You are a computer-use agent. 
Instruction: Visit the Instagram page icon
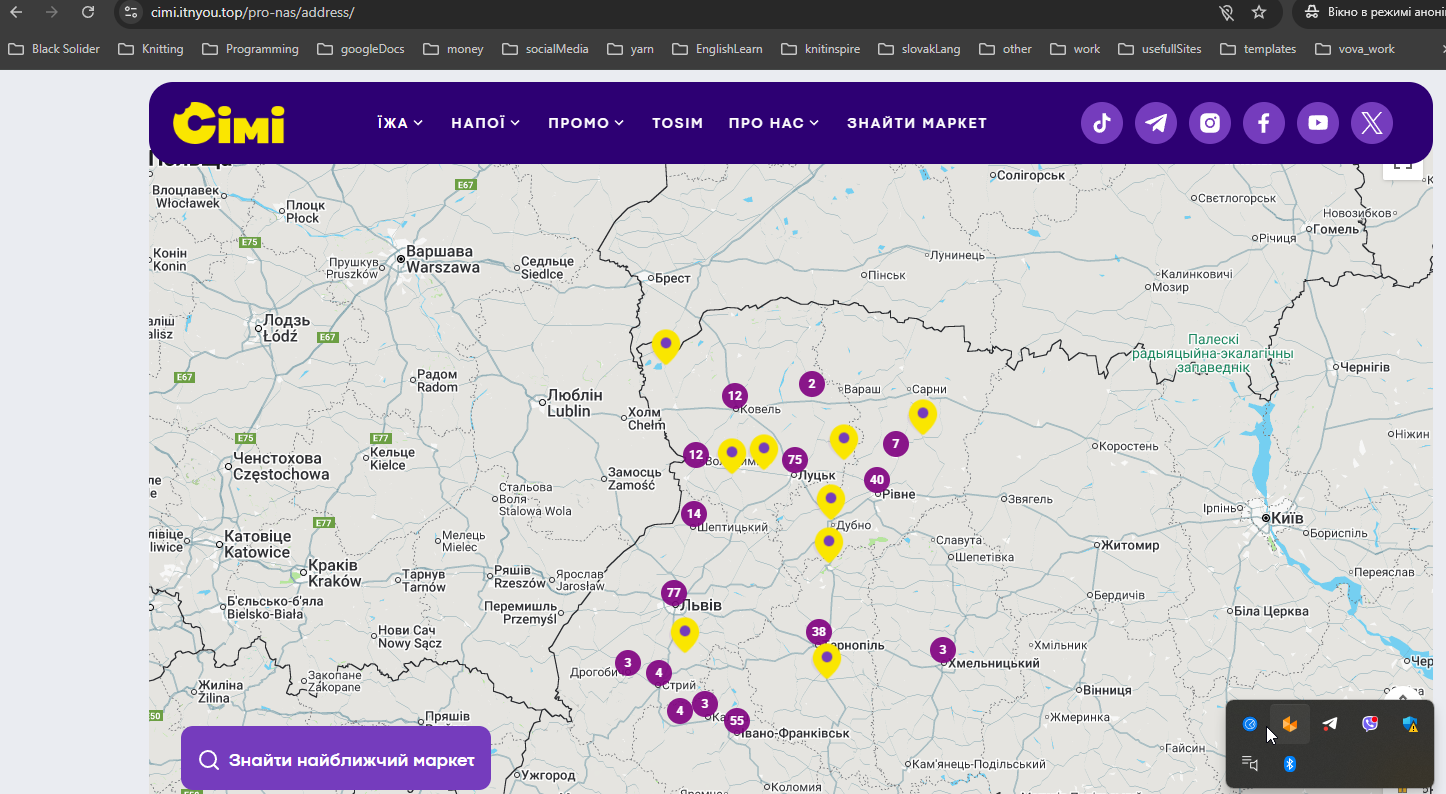1210,123
